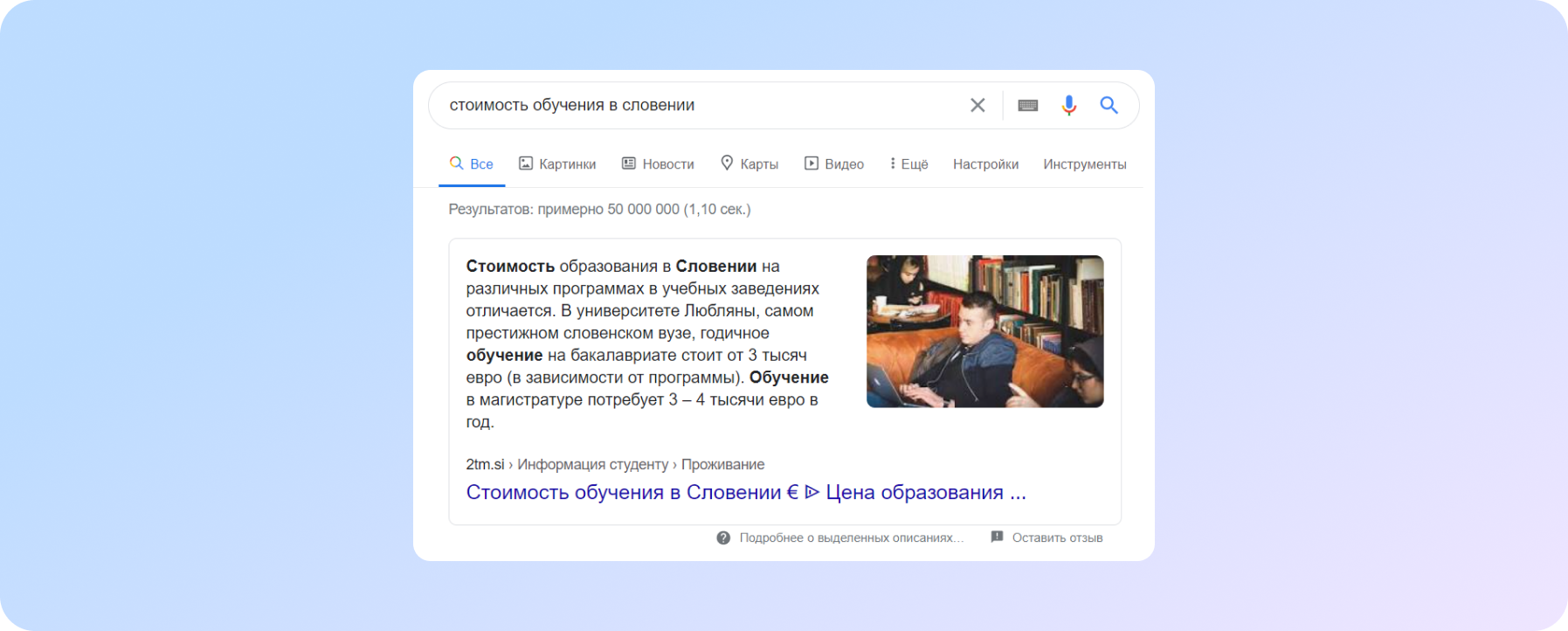Click the featured snippet description paragraph
This screenshot has height=631, width=1568.
click(647, 343)
